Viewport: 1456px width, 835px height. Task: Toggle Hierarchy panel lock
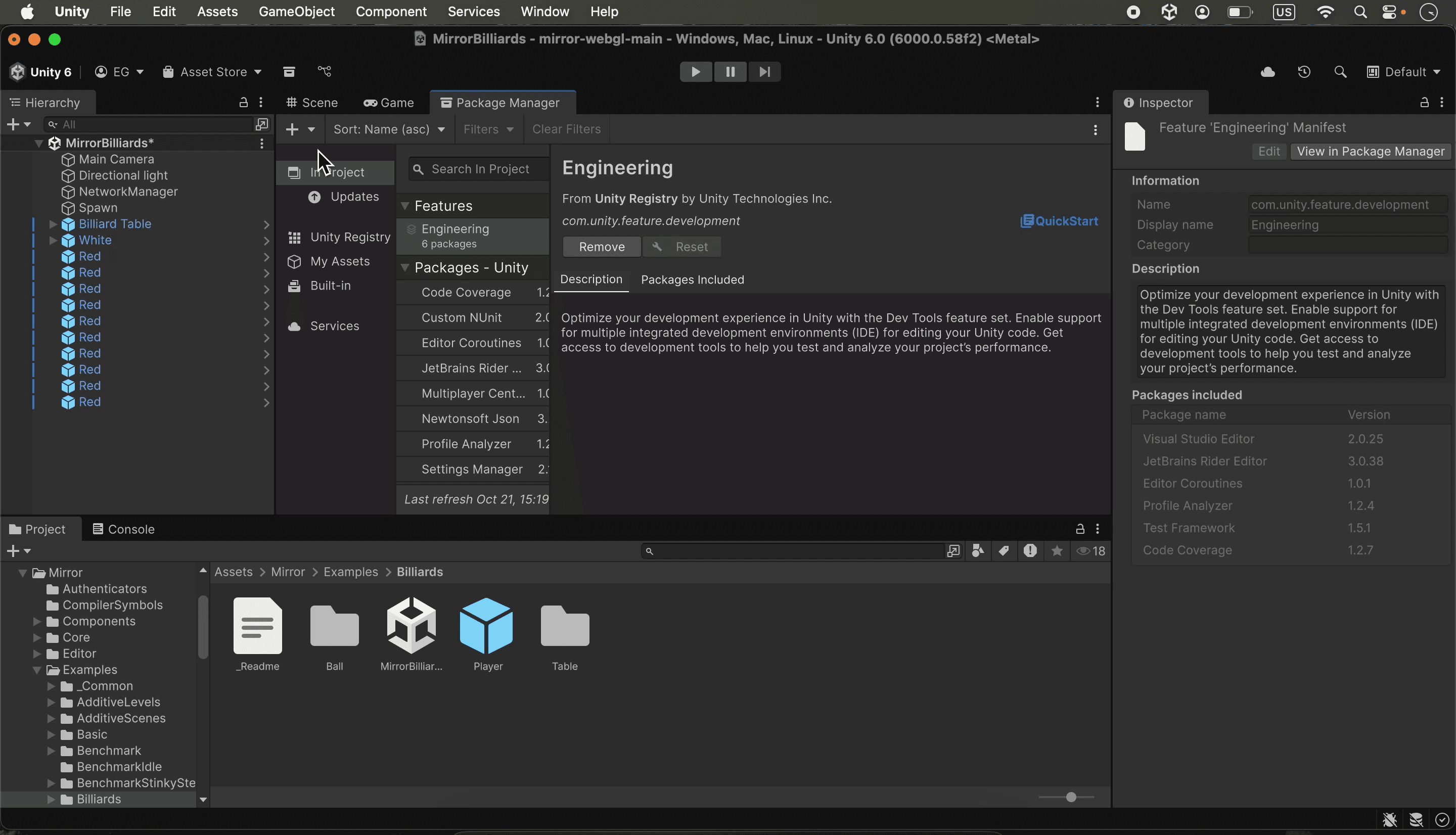(x=243, y=103)
